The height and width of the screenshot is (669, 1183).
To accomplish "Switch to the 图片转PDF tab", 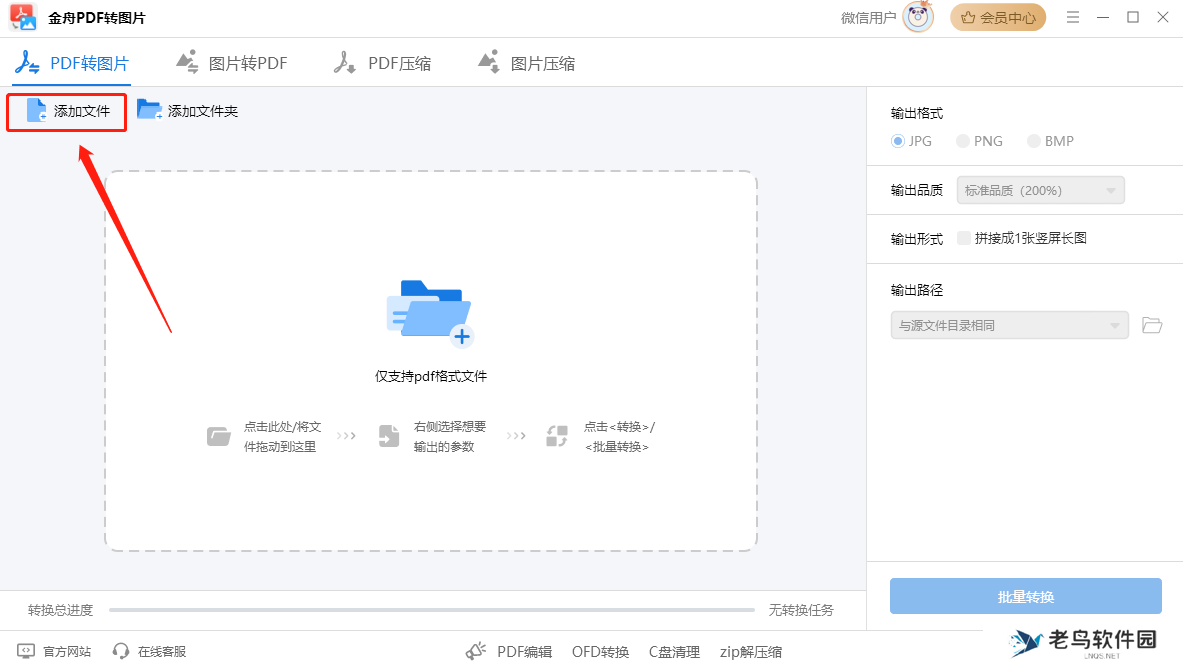I will pos(231,62).
